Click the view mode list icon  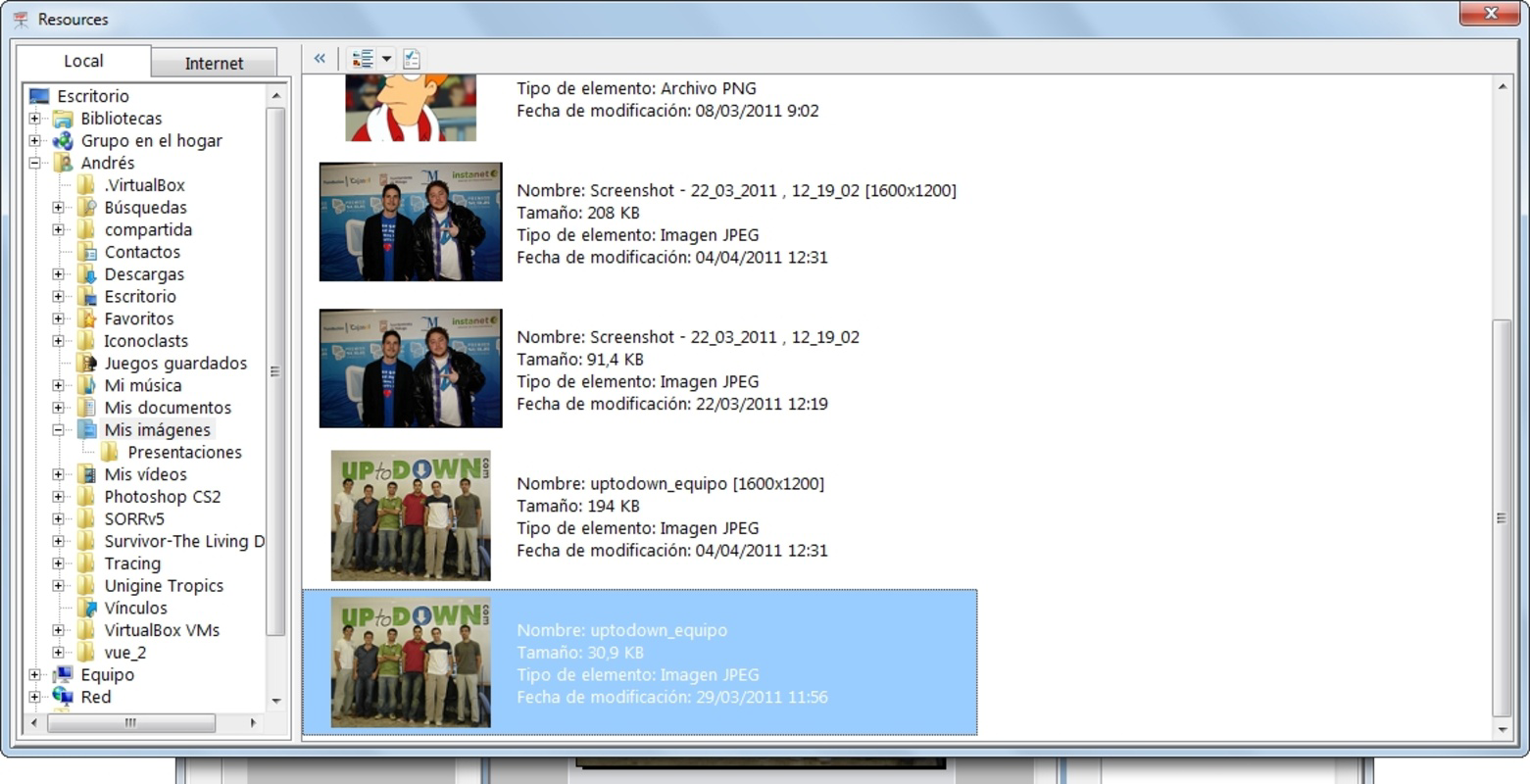point(363,59)
